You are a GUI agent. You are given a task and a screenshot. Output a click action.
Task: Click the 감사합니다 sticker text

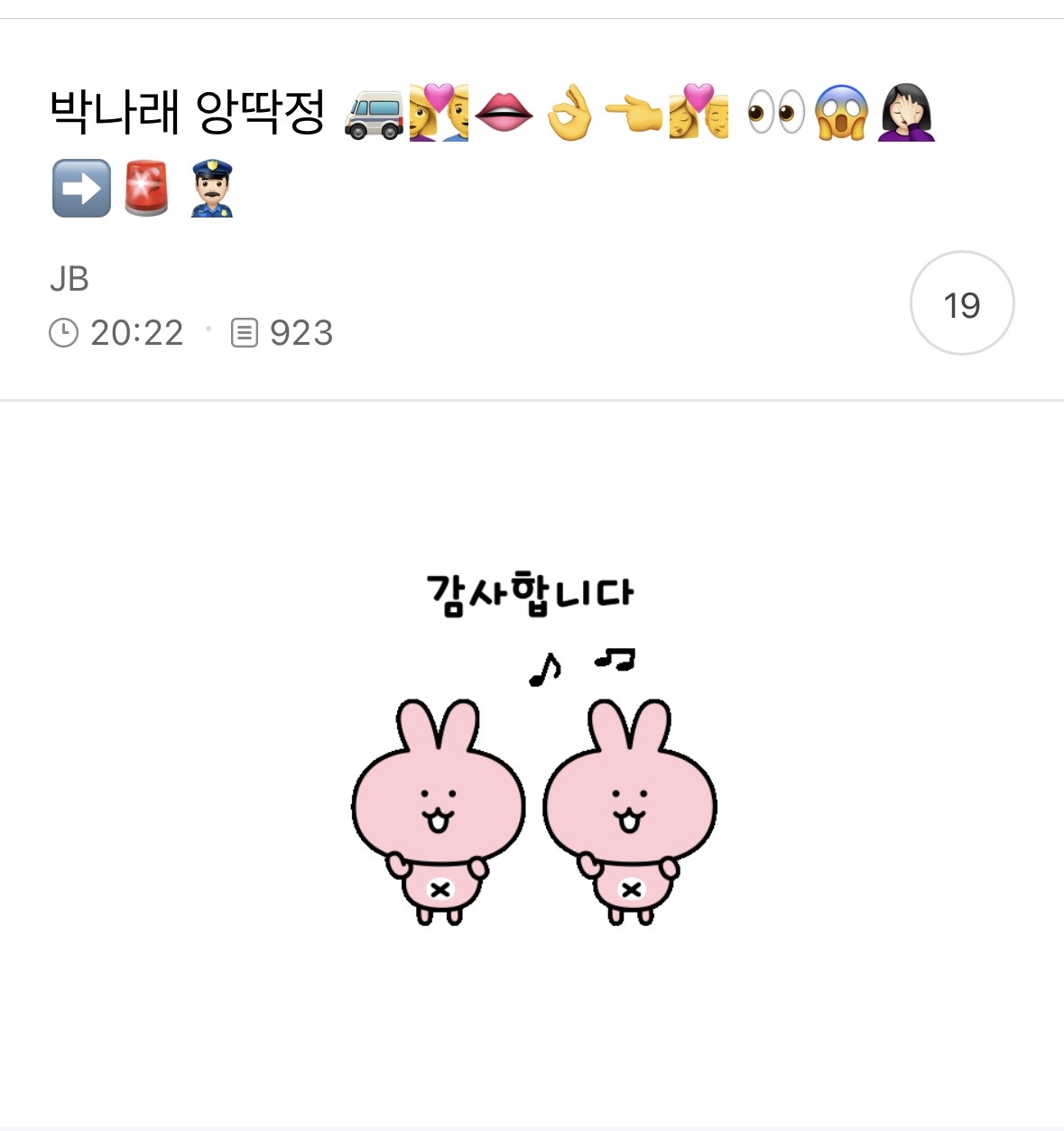tap(531, 594)
